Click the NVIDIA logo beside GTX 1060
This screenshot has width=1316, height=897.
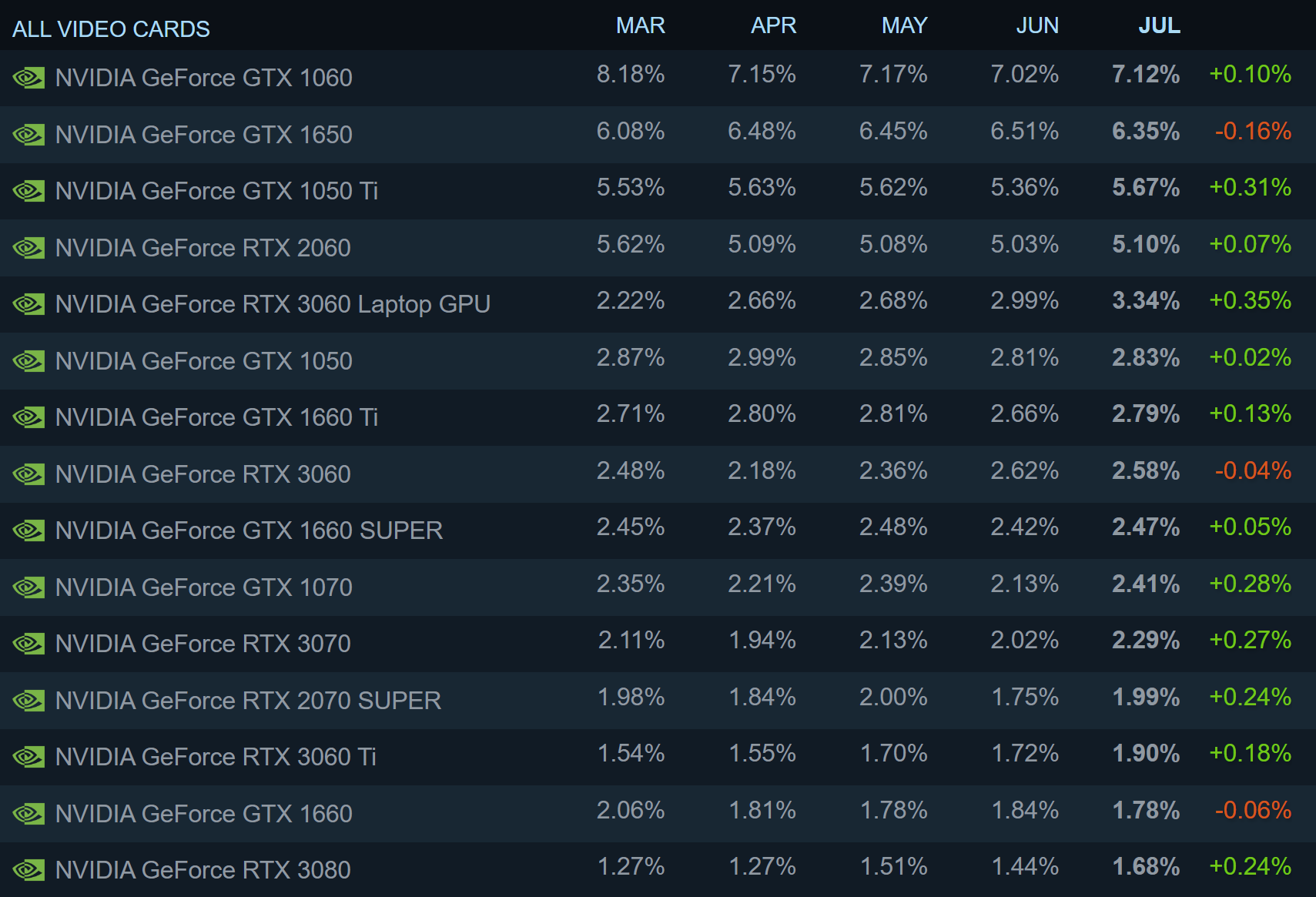[28, 78]
